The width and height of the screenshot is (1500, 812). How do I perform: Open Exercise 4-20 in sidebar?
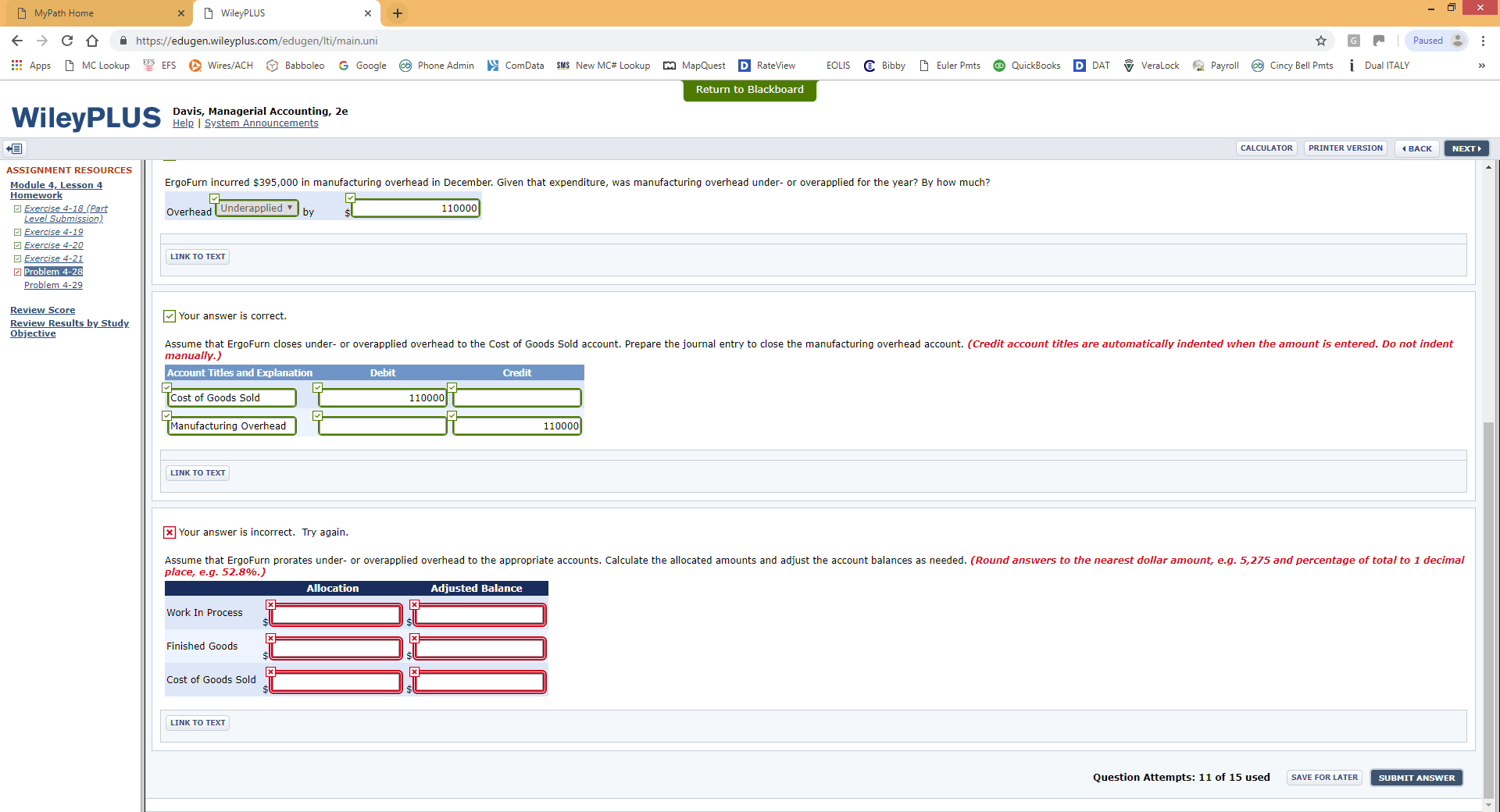[x=53, y=245]
